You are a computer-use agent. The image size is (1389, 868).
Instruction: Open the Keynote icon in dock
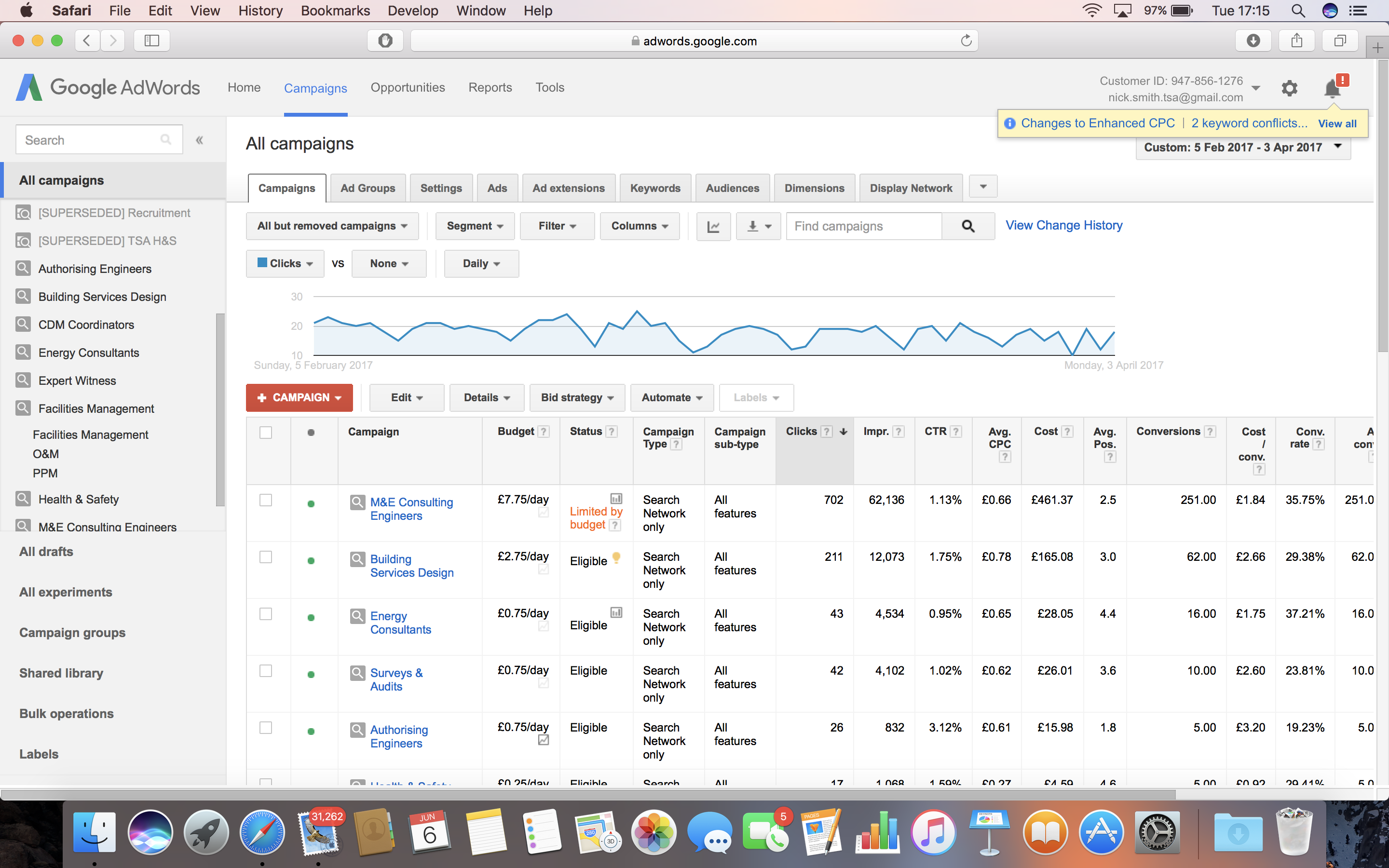[989, 831]
